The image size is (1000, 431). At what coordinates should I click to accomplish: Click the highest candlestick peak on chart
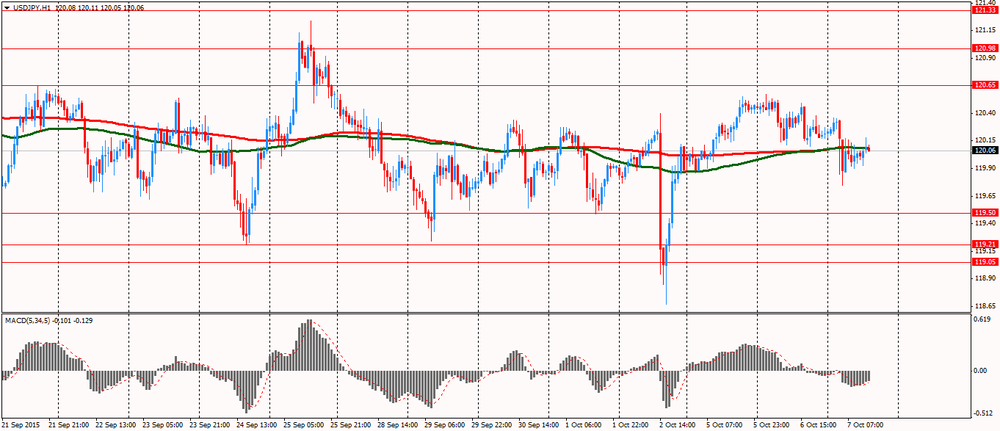tap(299, 36)
